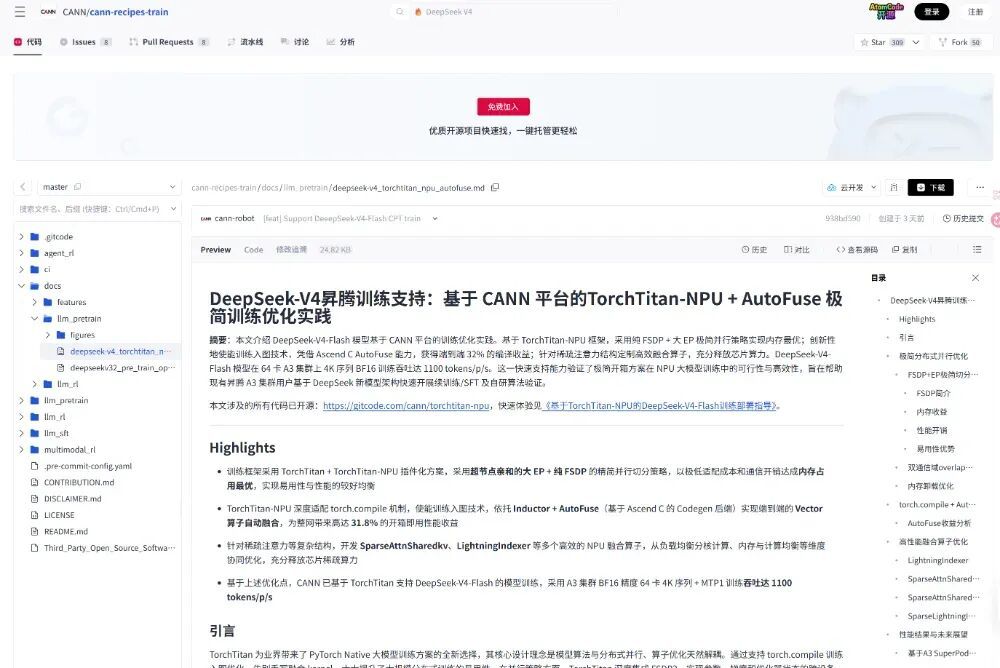
Task: Copy file path icon after autofuse.md
Action: point(495,188)
